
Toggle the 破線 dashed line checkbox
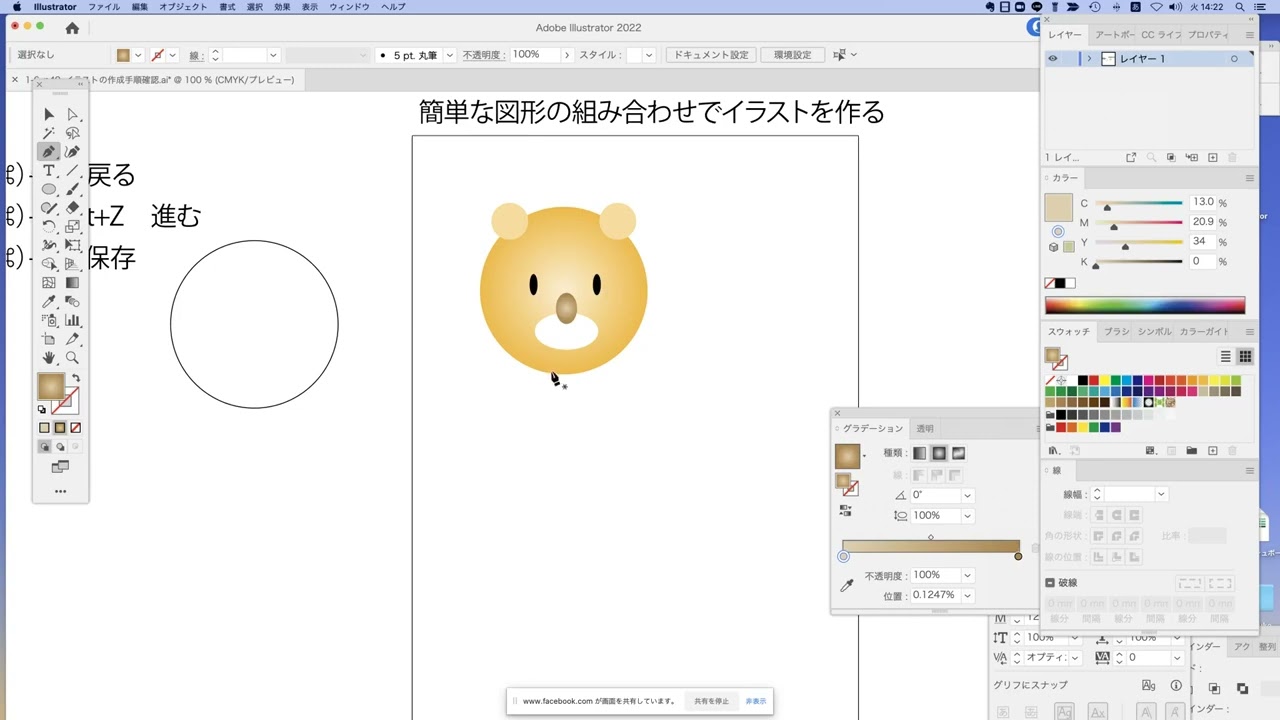click(x=1050, y=583)
